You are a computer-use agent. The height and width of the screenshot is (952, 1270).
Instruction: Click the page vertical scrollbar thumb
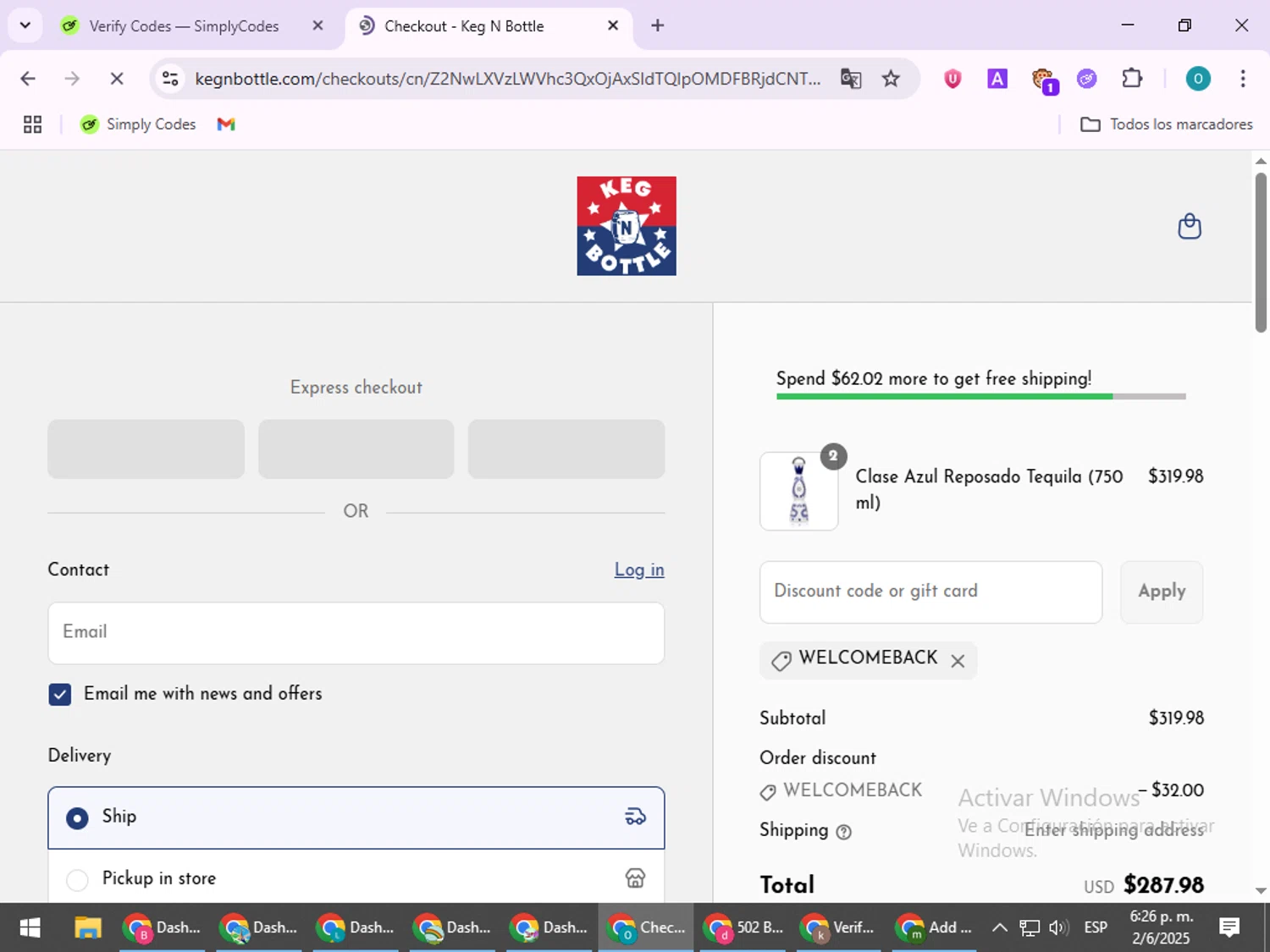coord(1261,252)
